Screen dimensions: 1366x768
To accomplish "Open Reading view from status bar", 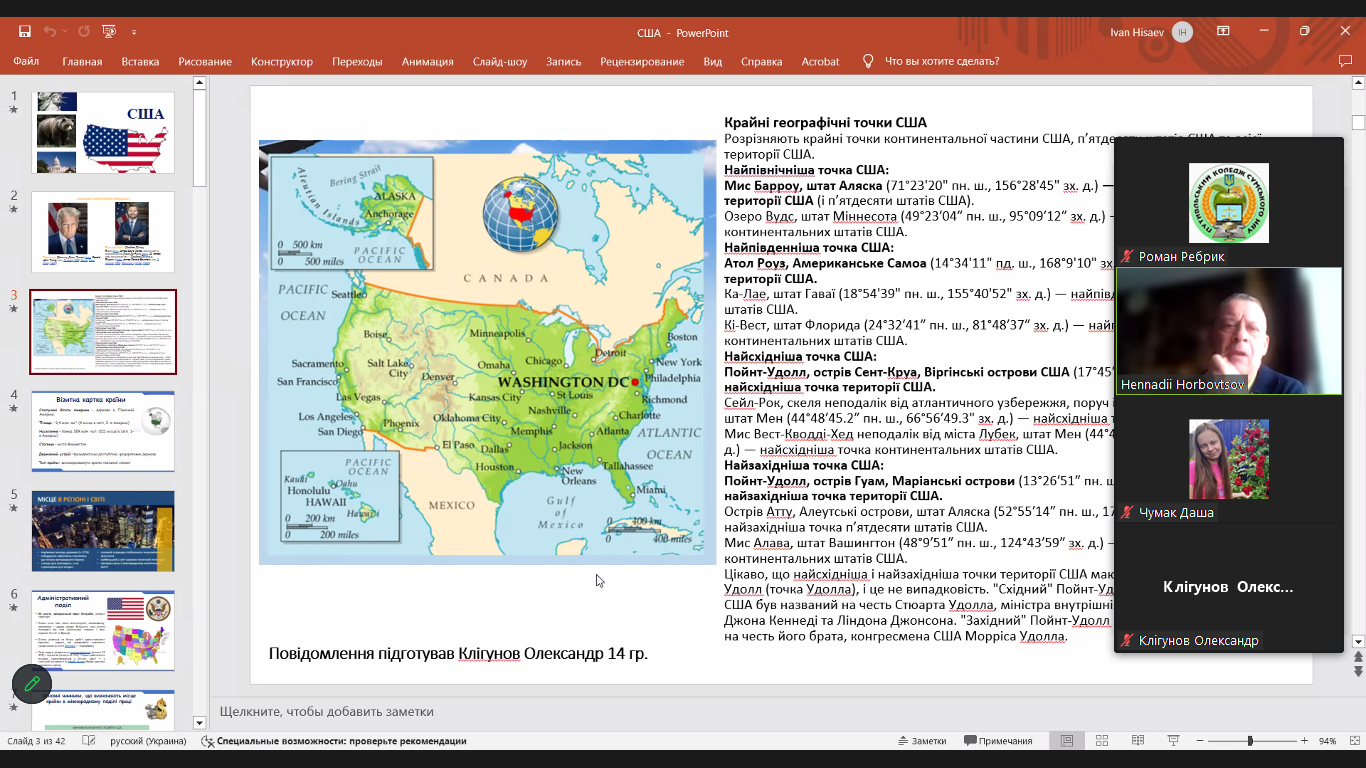I will coord(1137,741).
